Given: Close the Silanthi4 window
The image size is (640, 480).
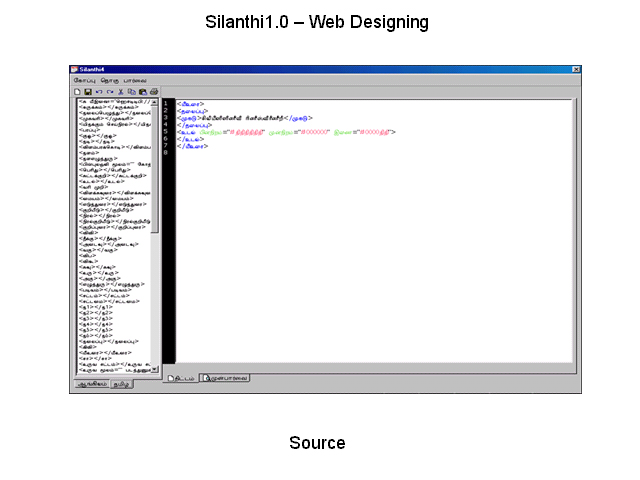Looking at the screenshot, I should pyautogui.click(x=576, y=69).
